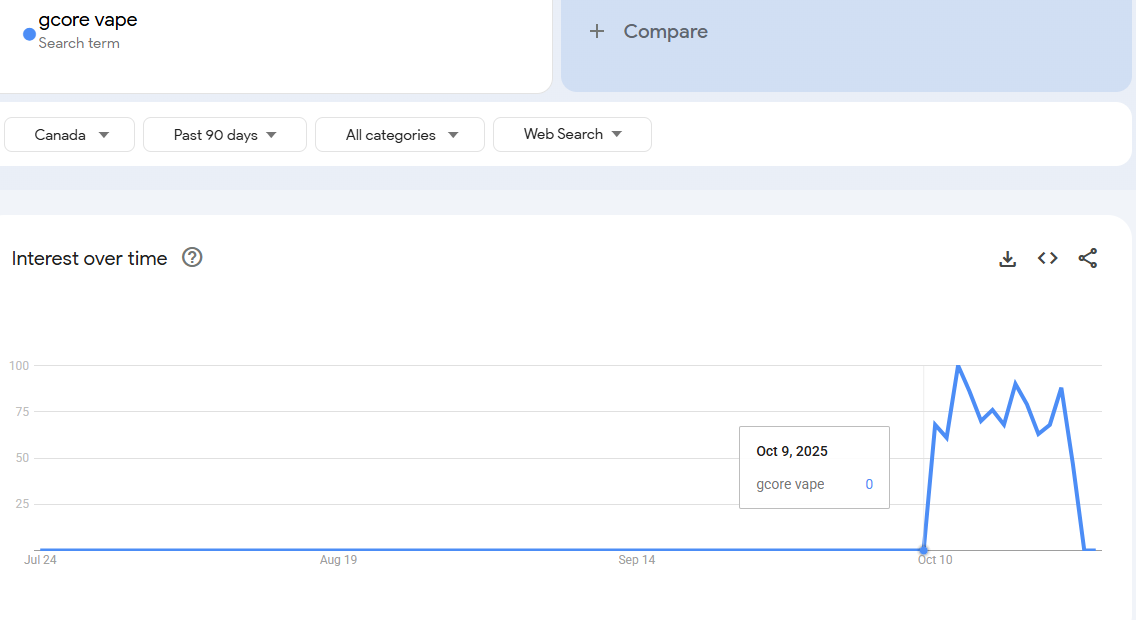Click the Oct 10 axis date label
This screenshot has height=620, width=1136.
[x=935, y=560]
